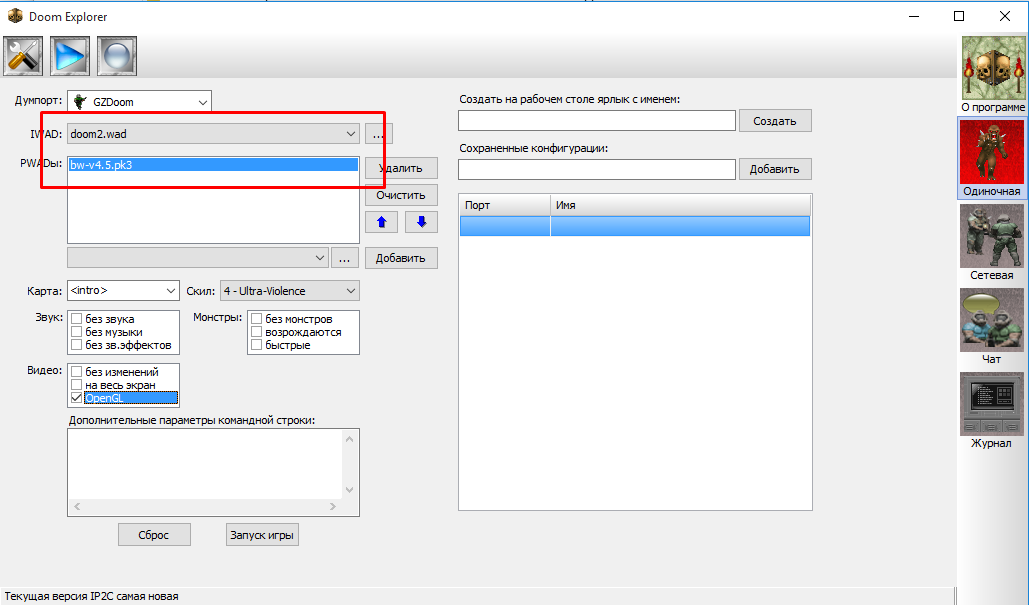Screen dimensions: 1029x605
Task: Click 'Добавить' next to saved configurations
Action: pos(775,169)
